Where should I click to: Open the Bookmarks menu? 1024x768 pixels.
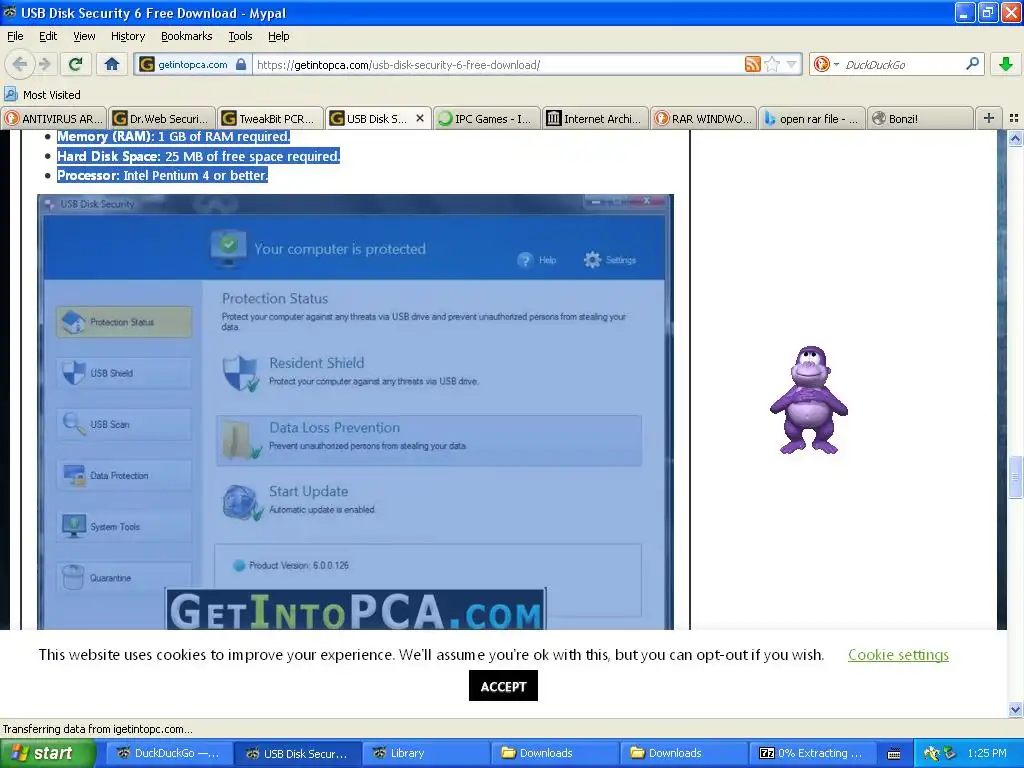point(187,36)
